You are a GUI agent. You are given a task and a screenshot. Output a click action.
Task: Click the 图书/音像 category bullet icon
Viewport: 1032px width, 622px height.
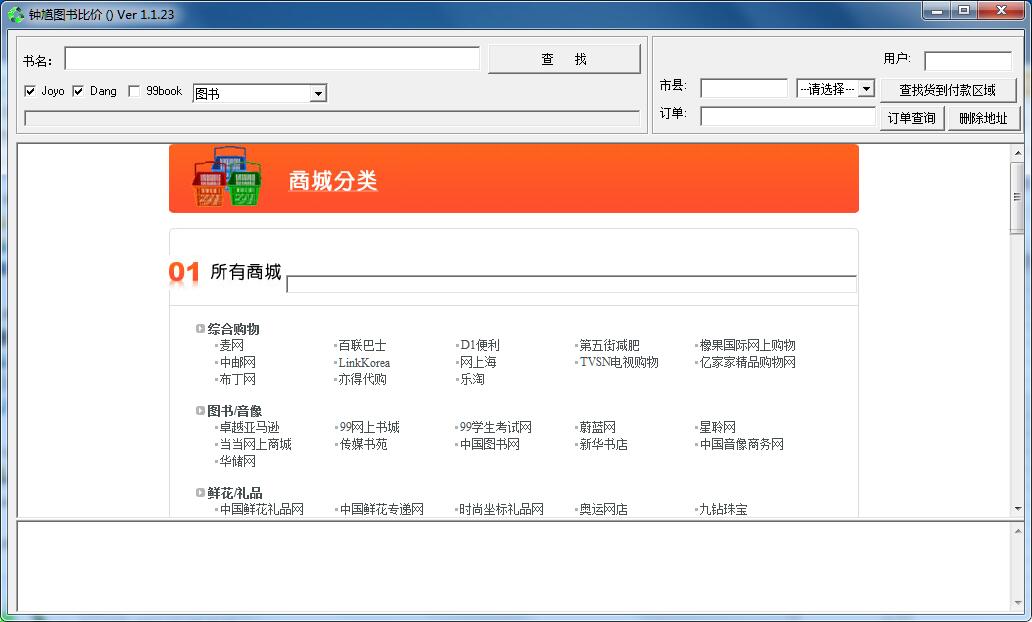tap(200, 410)
